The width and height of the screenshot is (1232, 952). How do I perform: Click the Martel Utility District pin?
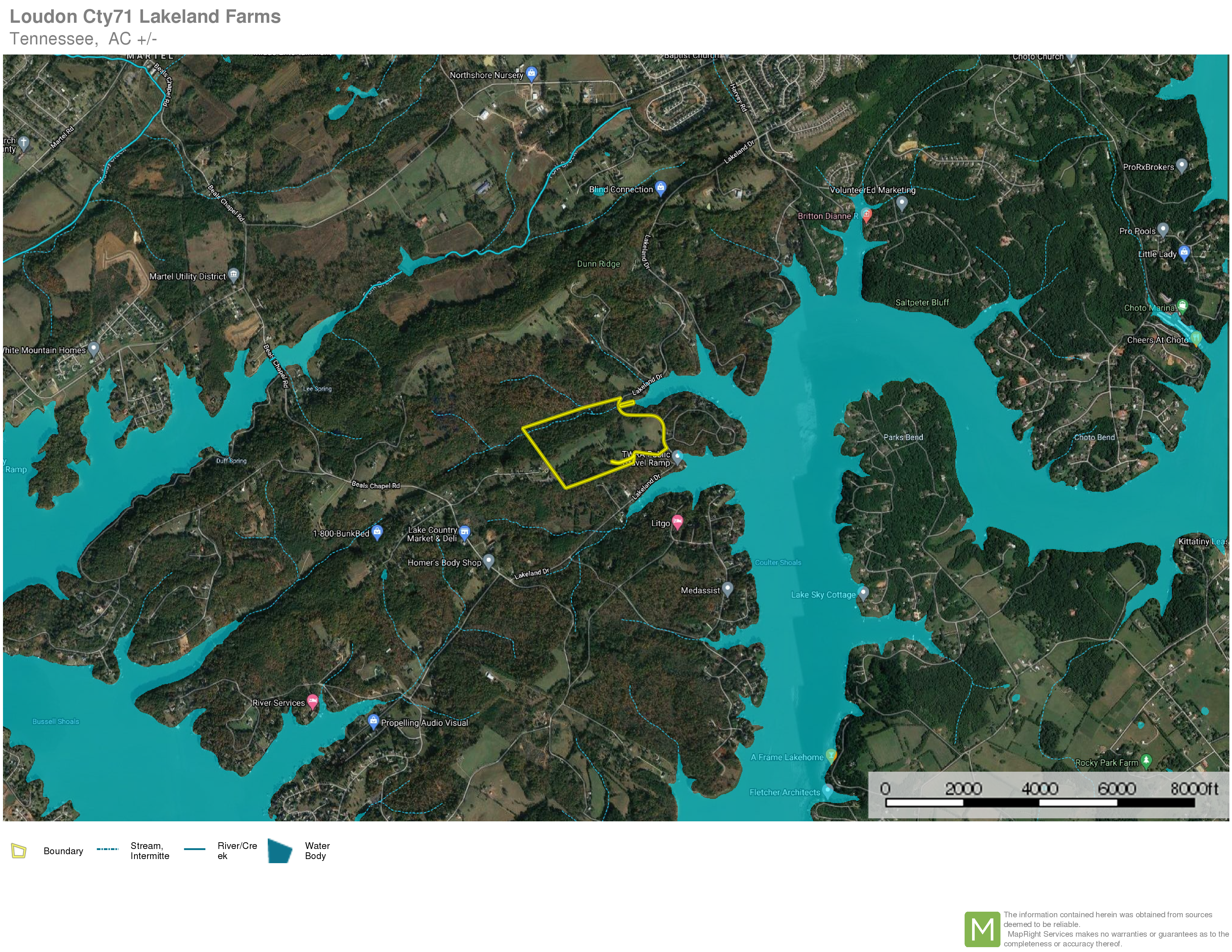point(233,275)
